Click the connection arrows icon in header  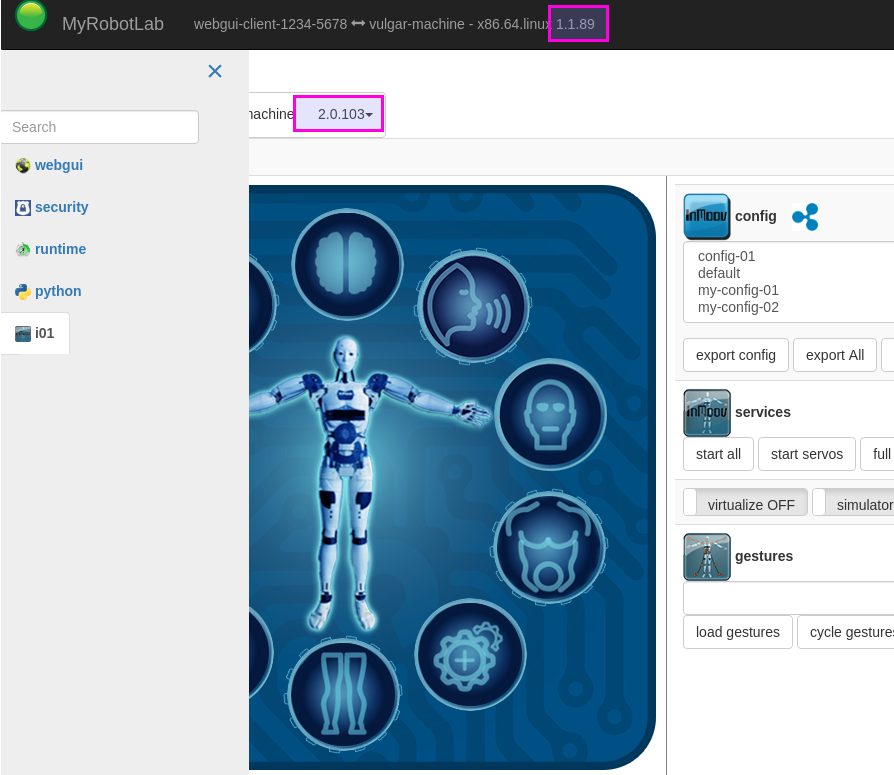click(358, 24)
